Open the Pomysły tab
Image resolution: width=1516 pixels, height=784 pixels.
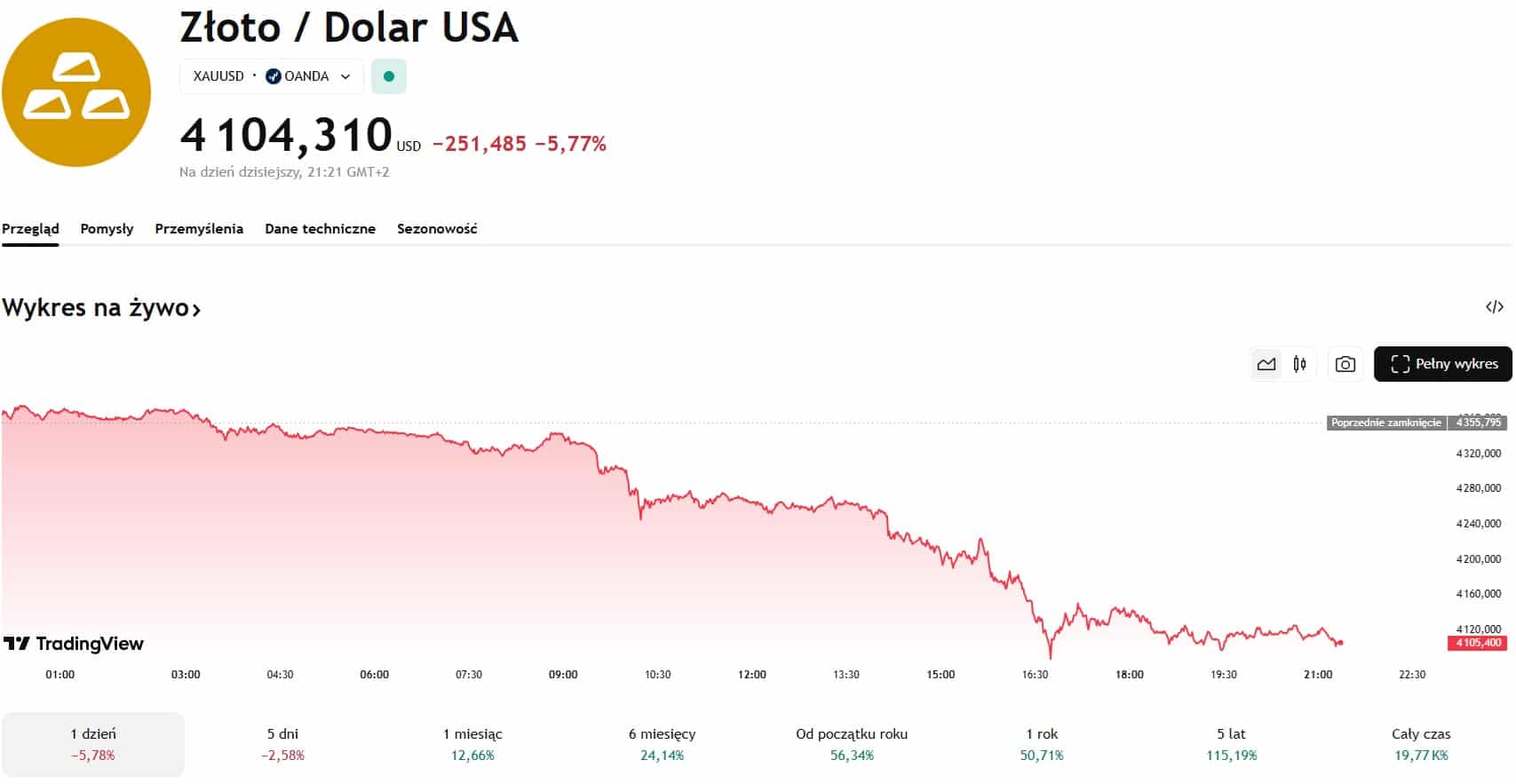coord(107,229)
